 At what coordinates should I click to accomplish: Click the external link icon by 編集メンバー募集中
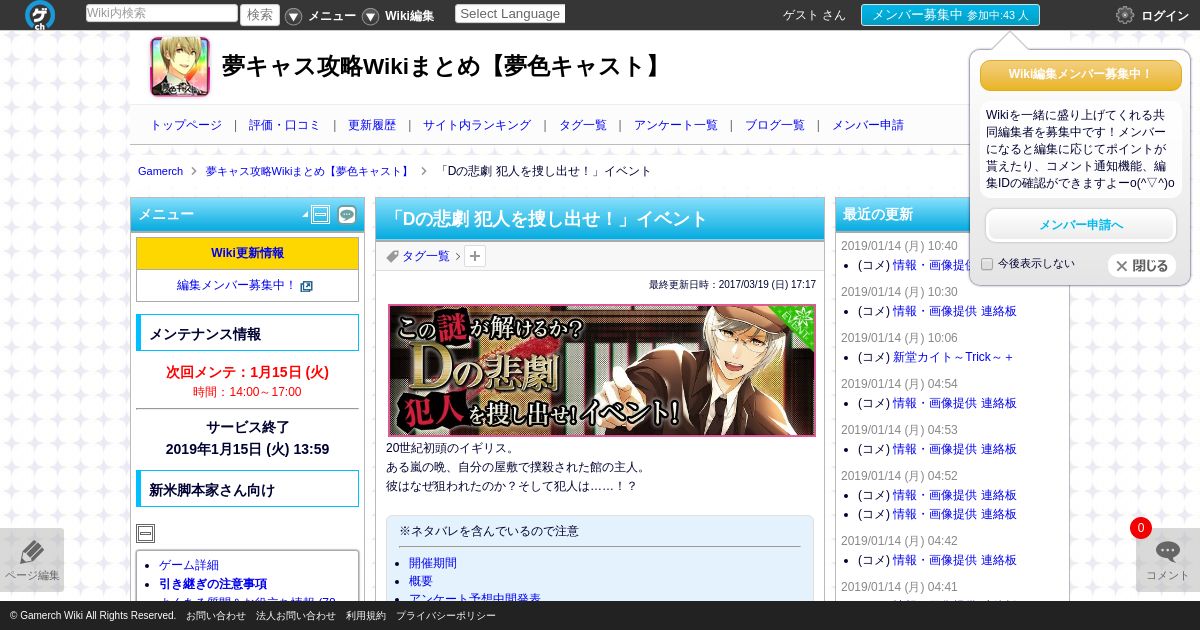(306, 286)
